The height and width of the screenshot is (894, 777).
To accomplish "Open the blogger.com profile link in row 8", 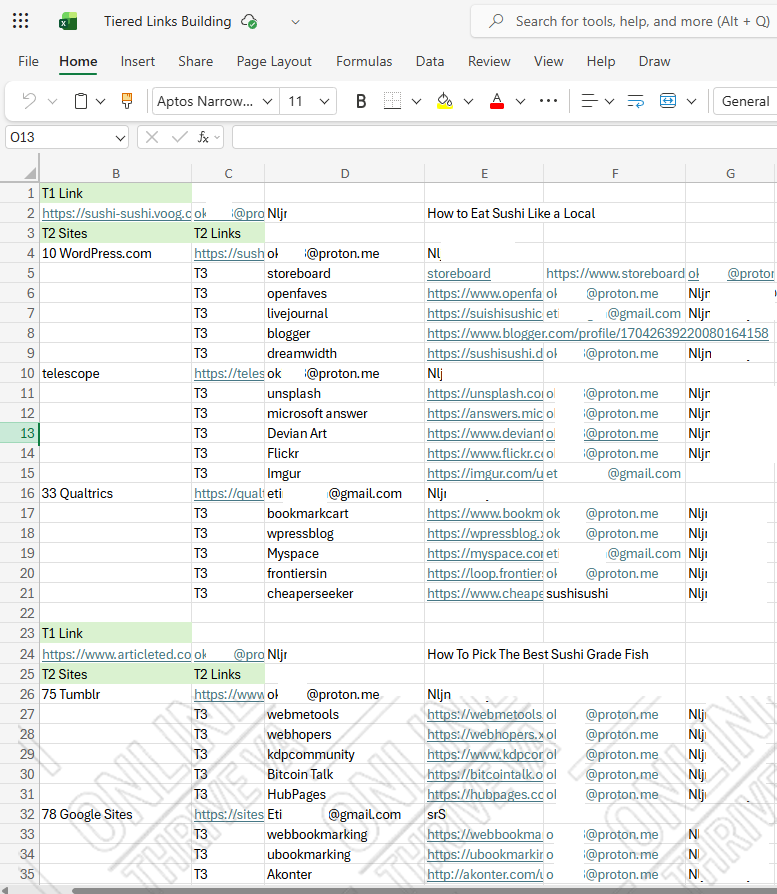I will [x=597, y=333].
